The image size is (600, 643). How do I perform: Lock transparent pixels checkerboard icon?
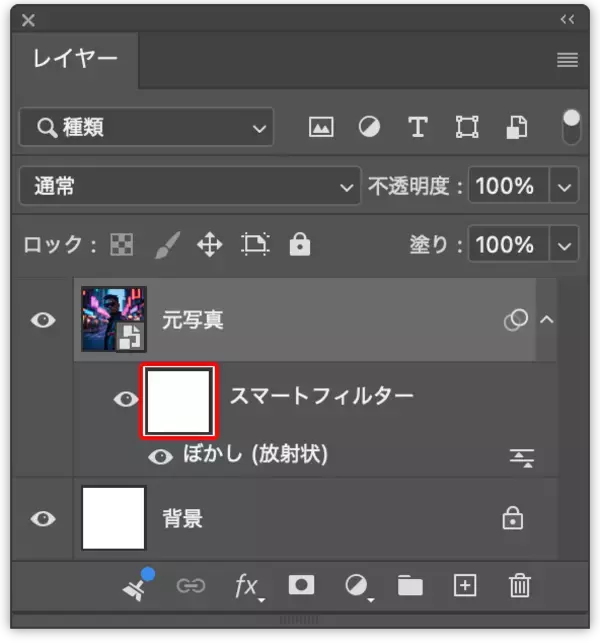pyautogui.click(x=122, y=245)
